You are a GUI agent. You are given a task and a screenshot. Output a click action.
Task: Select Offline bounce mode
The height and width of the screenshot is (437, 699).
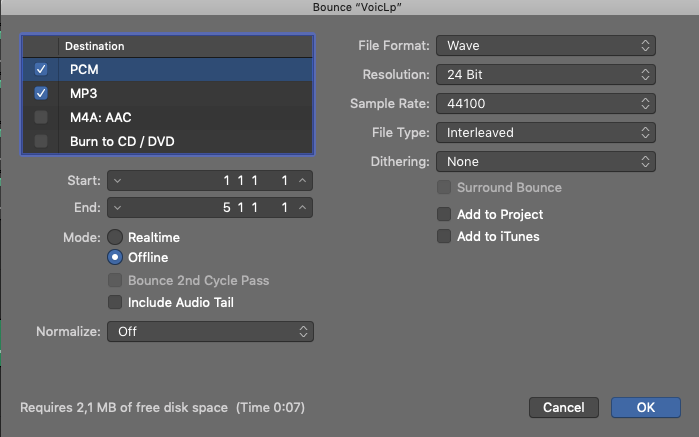[116, 257]
